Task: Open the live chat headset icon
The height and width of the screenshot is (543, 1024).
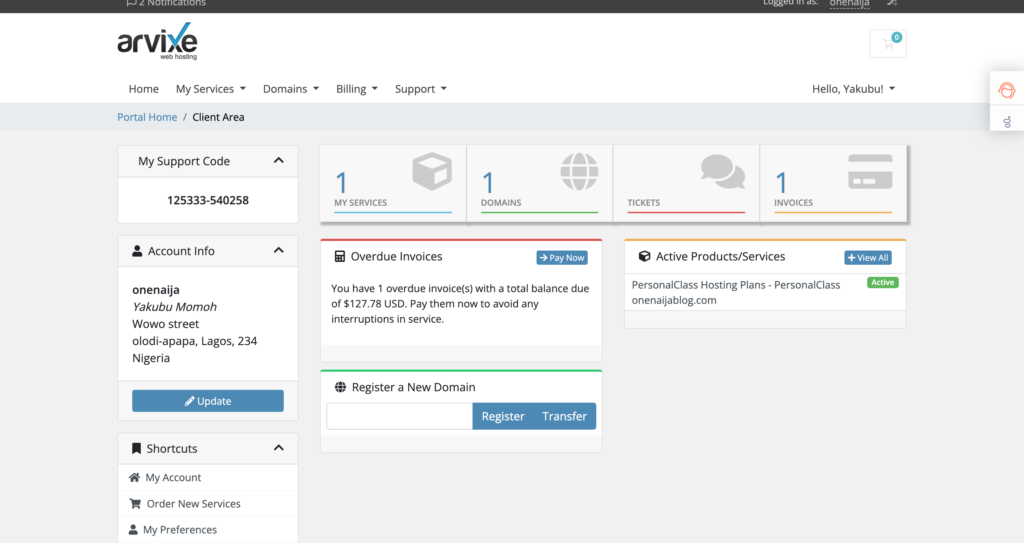Action: click(x=1006, y=90)
